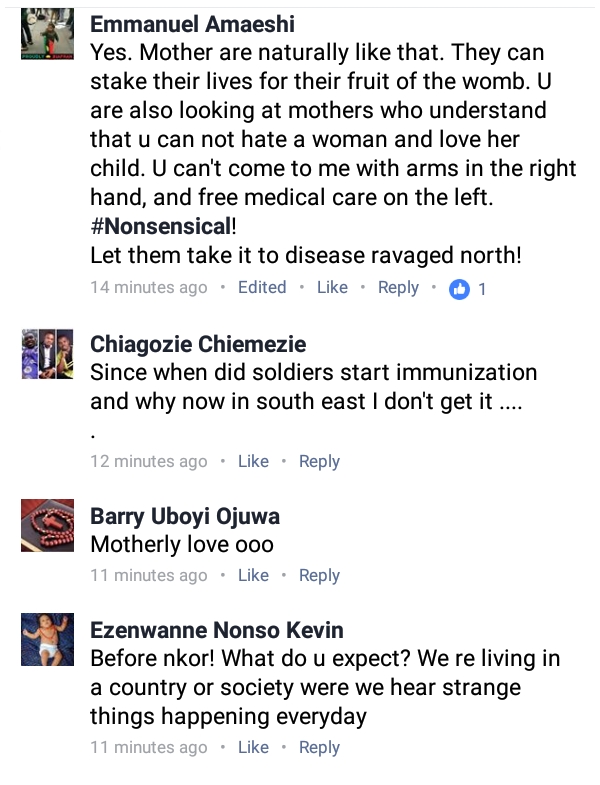600x785 pixels.
Task: Reply to Chiagozie Chiemezie's comment
Action: pos(320,462)
